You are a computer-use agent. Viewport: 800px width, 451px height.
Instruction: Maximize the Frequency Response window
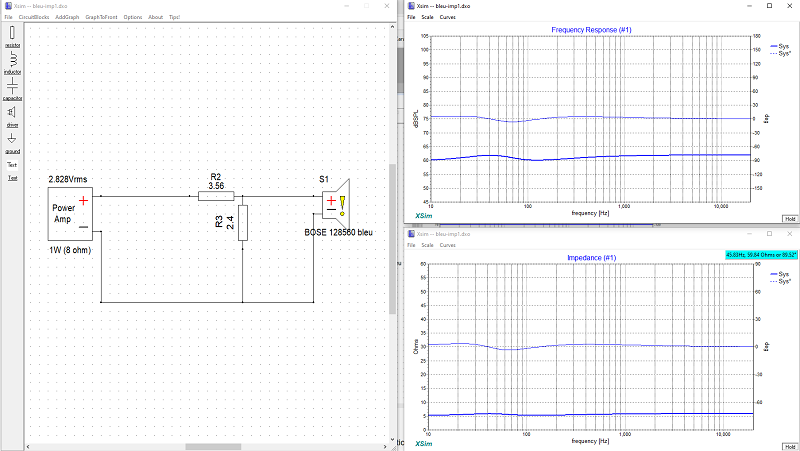[769, 6]
